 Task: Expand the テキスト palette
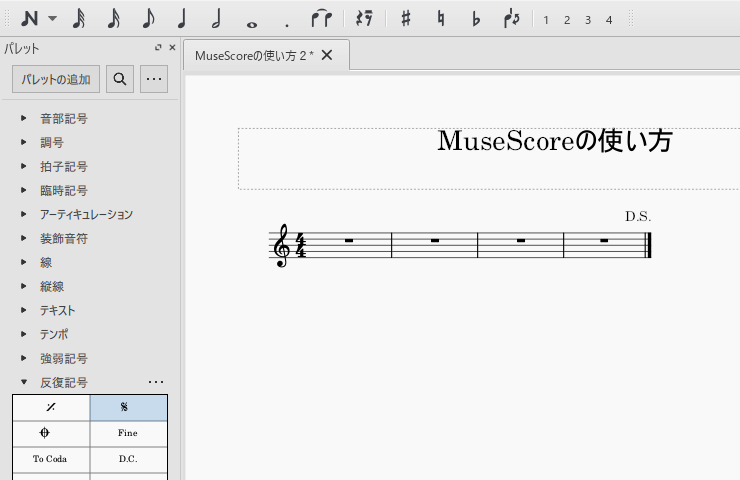tap(24, 310)
